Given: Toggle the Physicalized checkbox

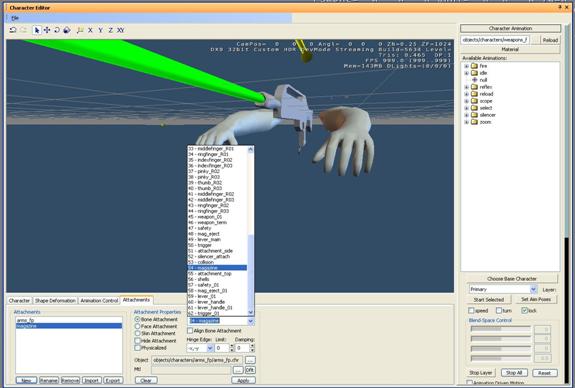Looking at the screenshot, I should 138,348.
